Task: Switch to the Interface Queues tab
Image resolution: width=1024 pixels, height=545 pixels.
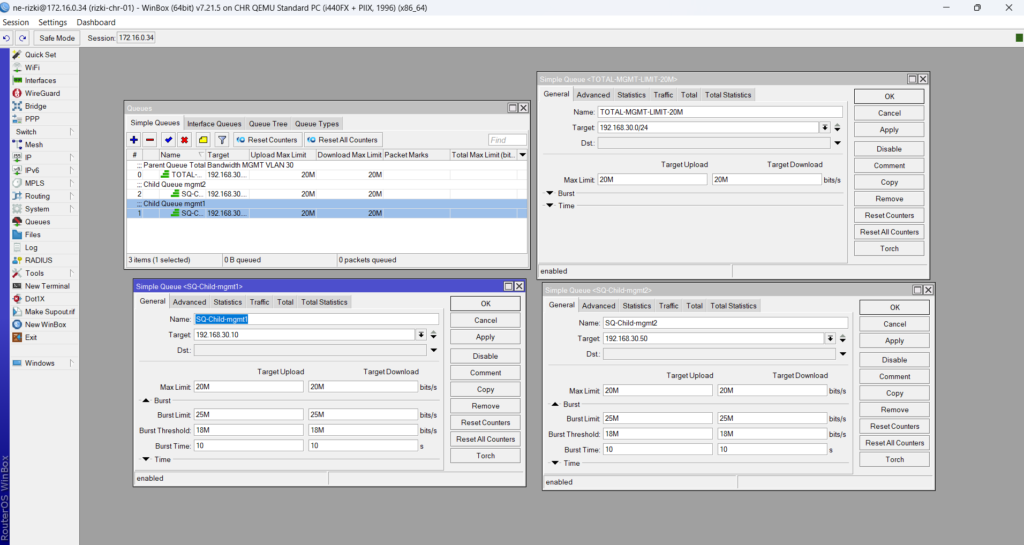Action: tap(214, 123)
